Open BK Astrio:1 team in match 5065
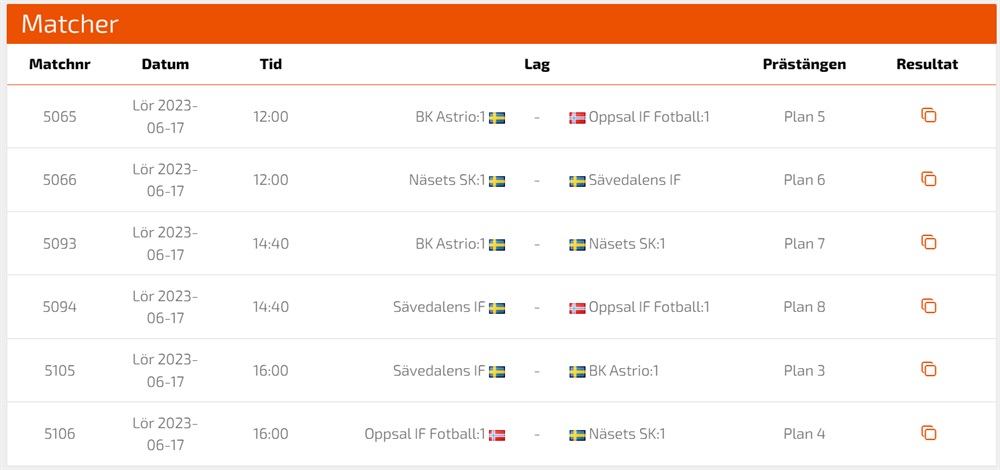The image size is (1000, 470). point(450,117)
